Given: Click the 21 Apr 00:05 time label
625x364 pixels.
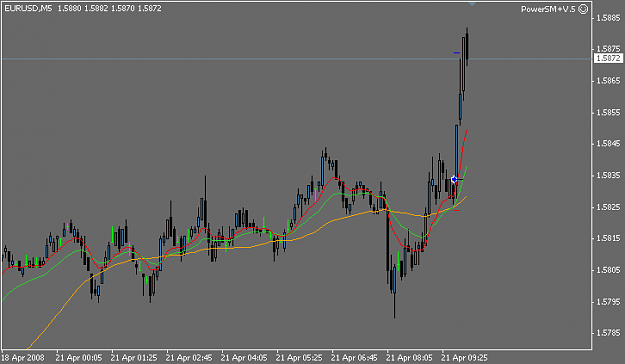Looking at the screenshot, I should [x=79, y=358].
